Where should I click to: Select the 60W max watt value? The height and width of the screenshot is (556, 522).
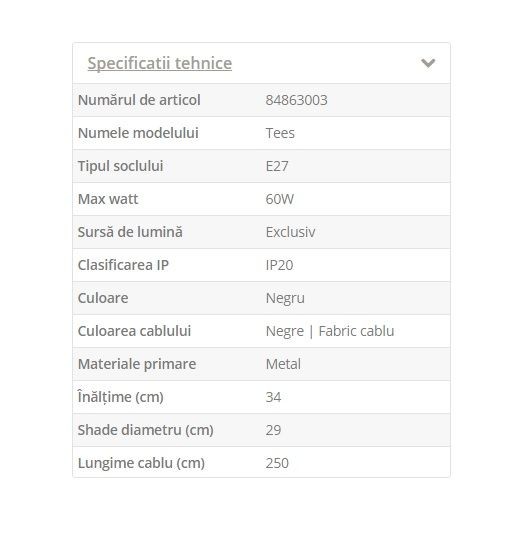pyautogui.click(x=280, y=199)
